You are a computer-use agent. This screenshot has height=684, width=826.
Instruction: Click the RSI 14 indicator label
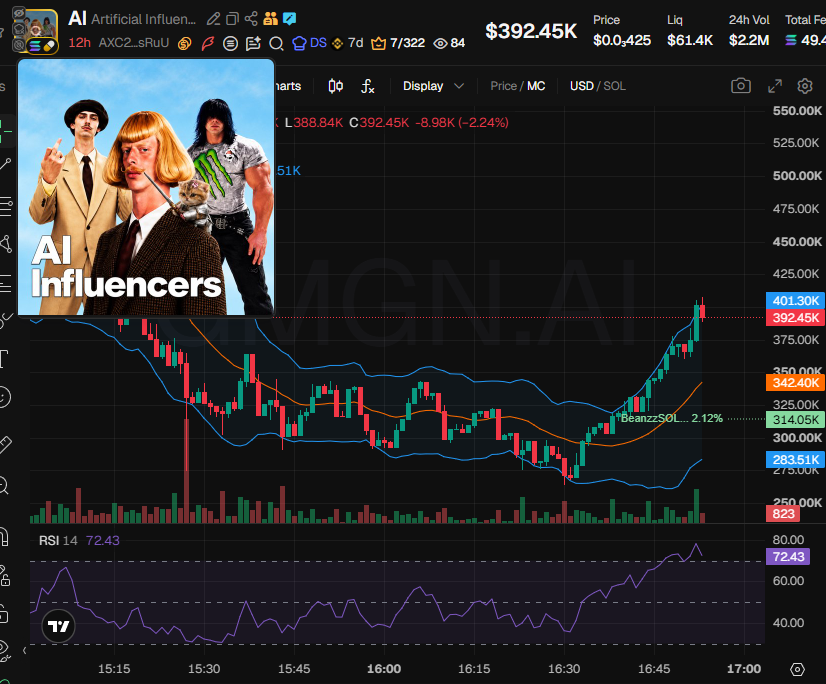(x=58, y=541)
